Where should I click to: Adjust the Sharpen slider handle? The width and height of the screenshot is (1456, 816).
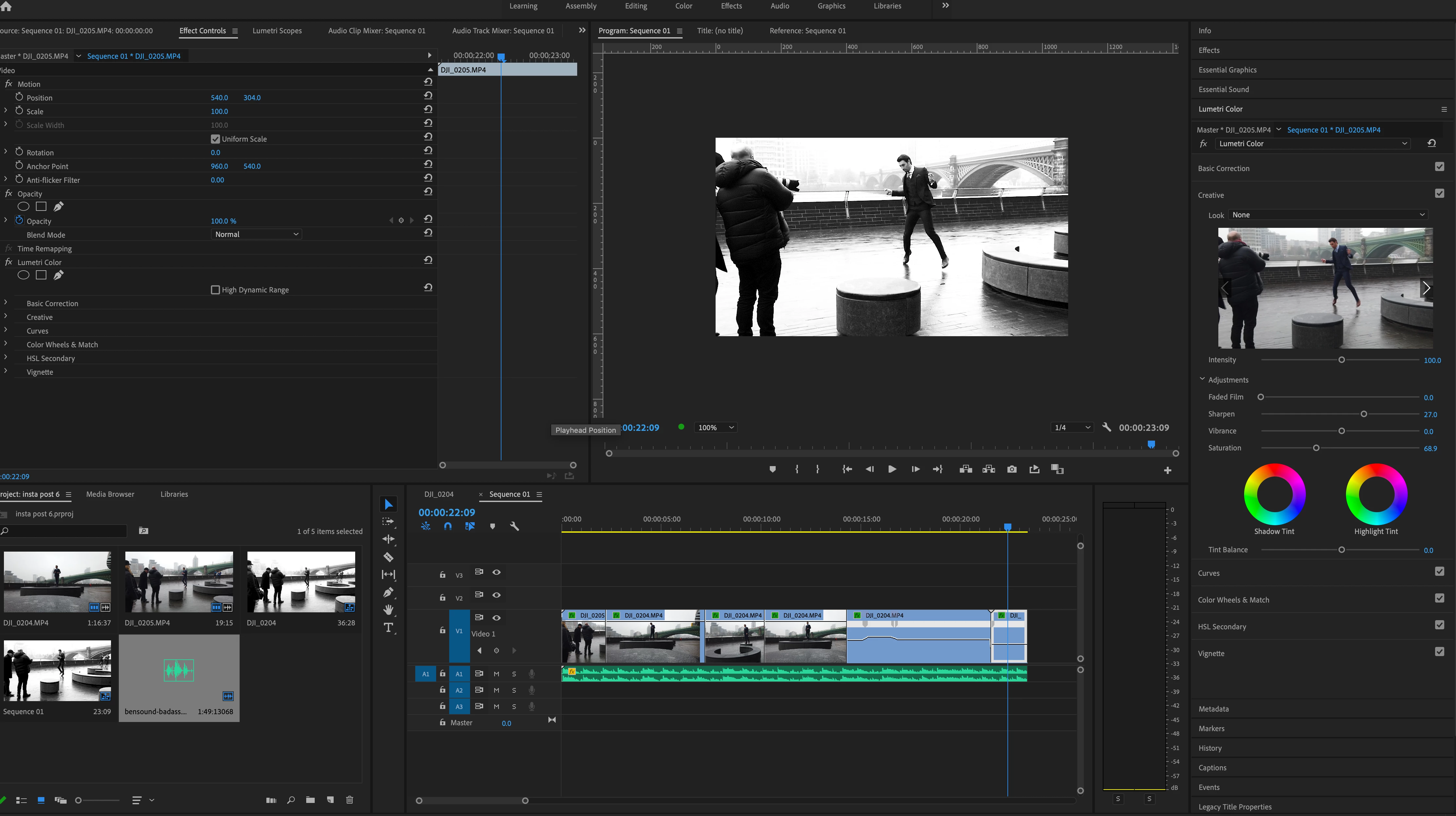pos(1363,414)
